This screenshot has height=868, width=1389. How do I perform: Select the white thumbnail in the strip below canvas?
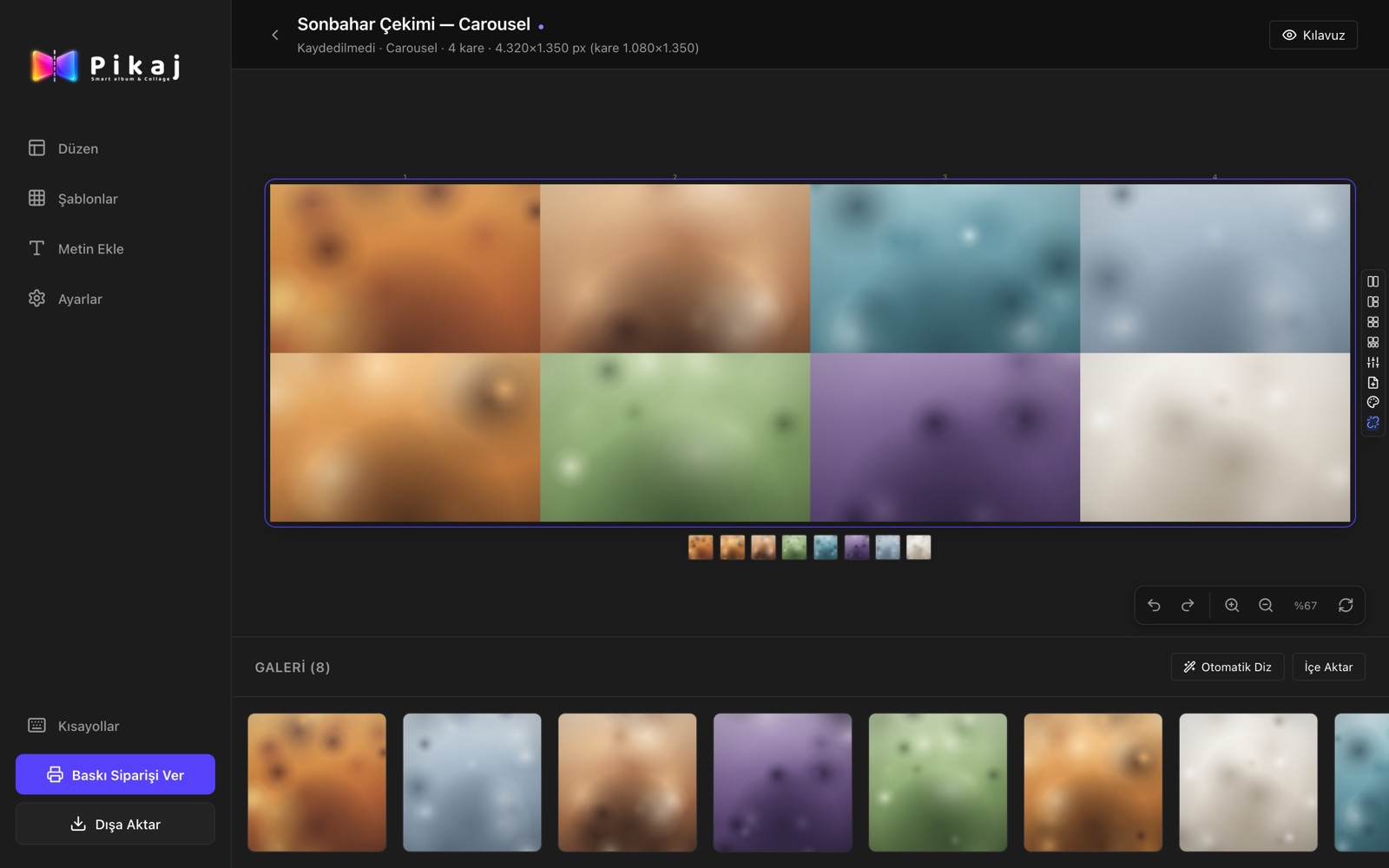tap(918, 547)
